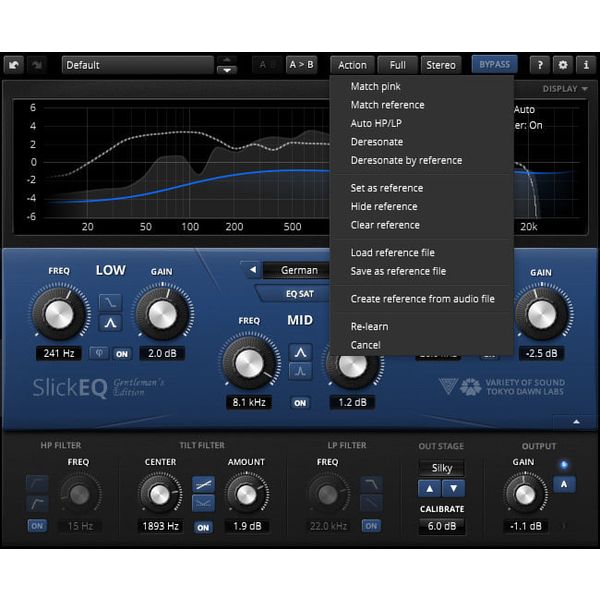
Task: Click the LOW band phase invert icon
Action: [99, 353]
